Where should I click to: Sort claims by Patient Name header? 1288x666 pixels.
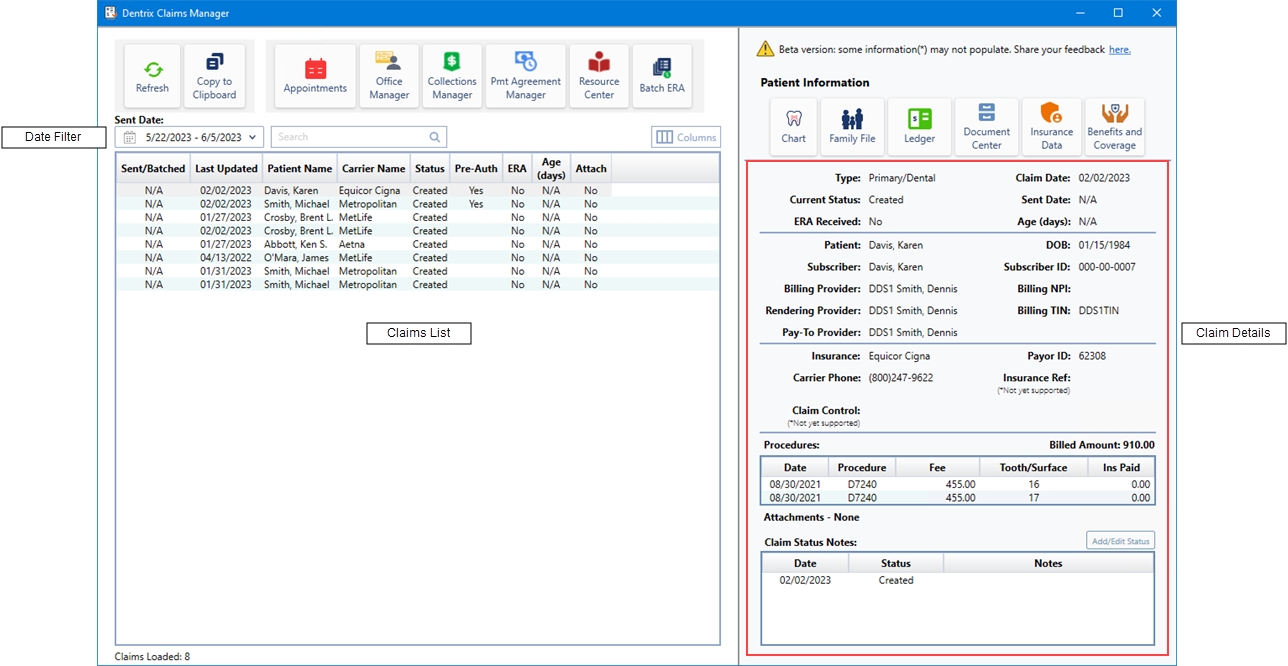pos(299,168)
